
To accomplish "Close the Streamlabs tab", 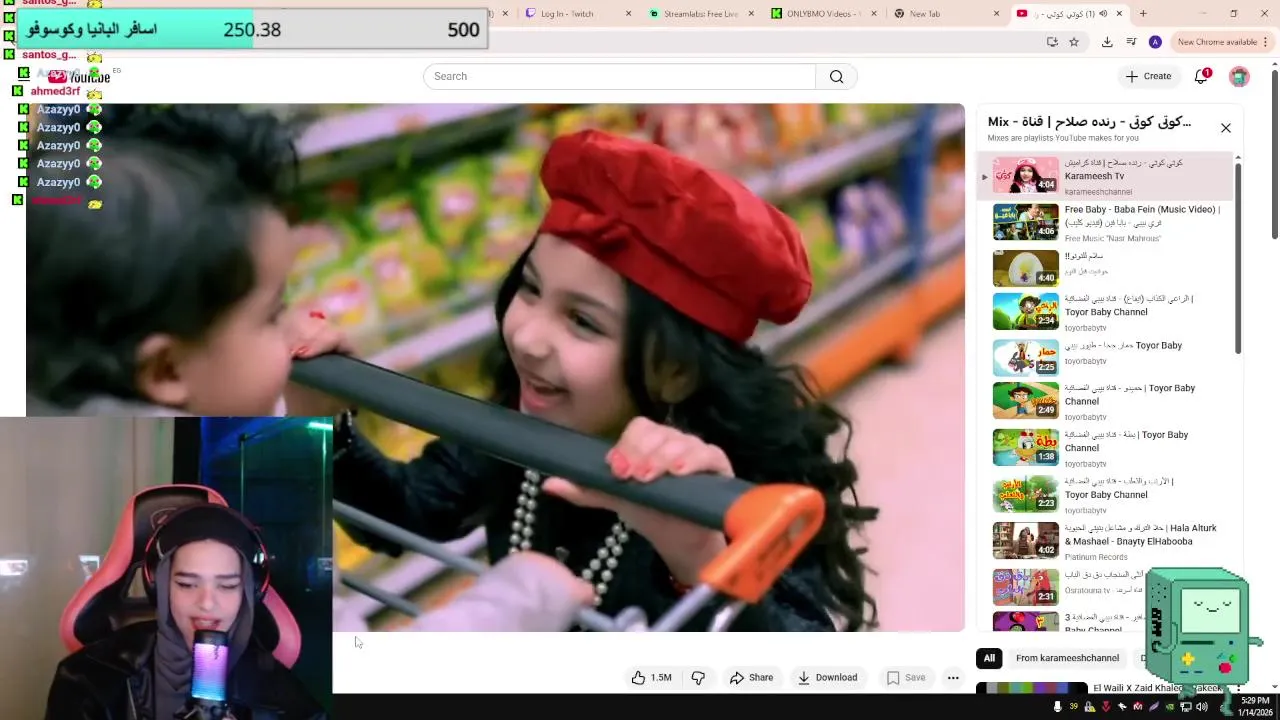I will [752, 14].
